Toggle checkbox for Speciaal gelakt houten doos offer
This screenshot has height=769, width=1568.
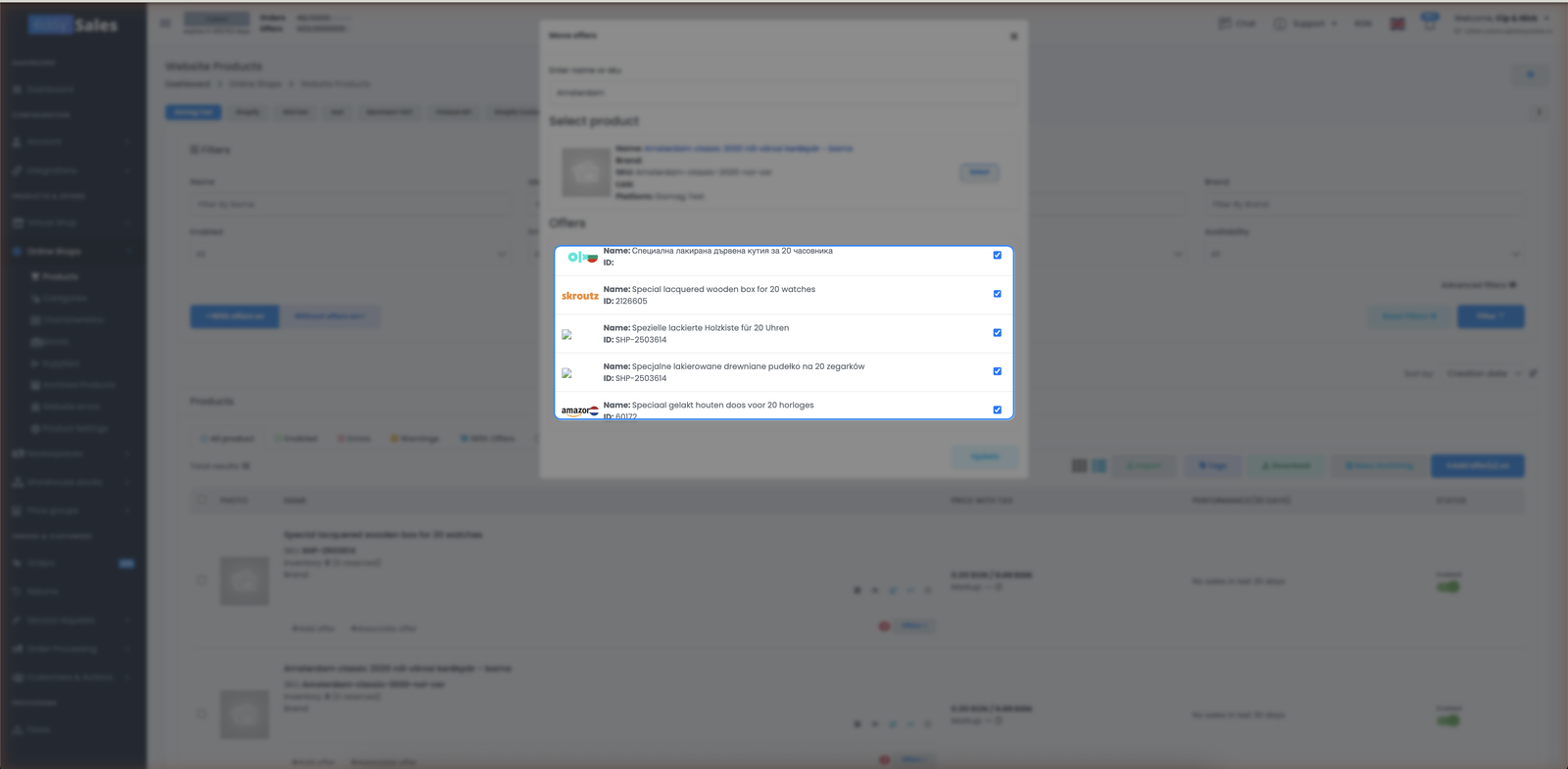click(x=998, y=410)
